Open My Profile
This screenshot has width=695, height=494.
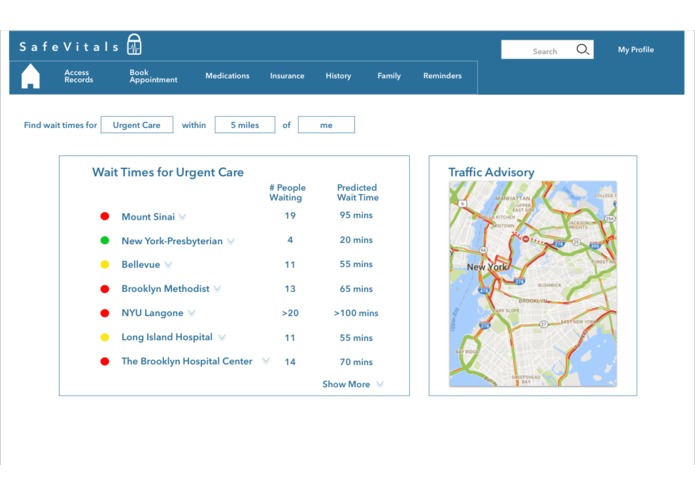click(x=636, y=50)
